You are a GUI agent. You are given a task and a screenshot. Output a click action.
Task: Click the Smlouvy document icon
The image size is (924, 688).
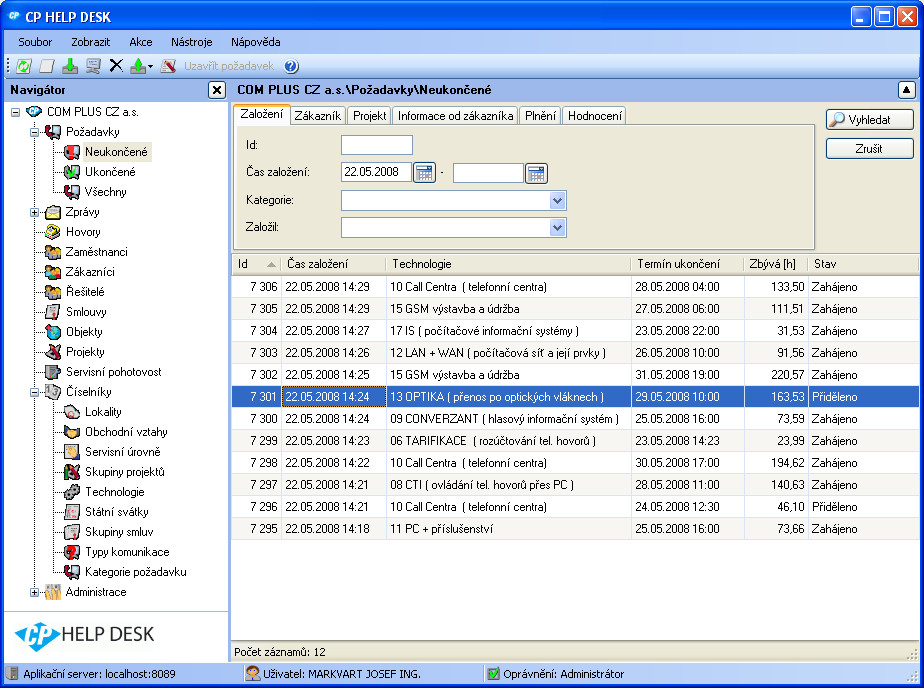[53, 312]
